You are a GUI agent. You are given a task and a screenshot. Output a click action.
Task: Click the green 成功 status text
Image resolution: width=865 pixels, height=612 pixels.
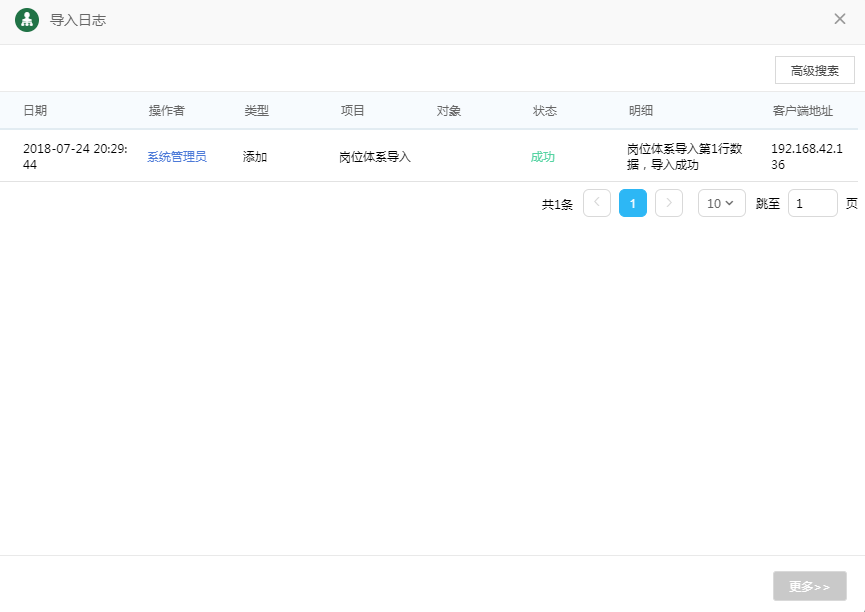pyautogui.click(x=543, y=157)
